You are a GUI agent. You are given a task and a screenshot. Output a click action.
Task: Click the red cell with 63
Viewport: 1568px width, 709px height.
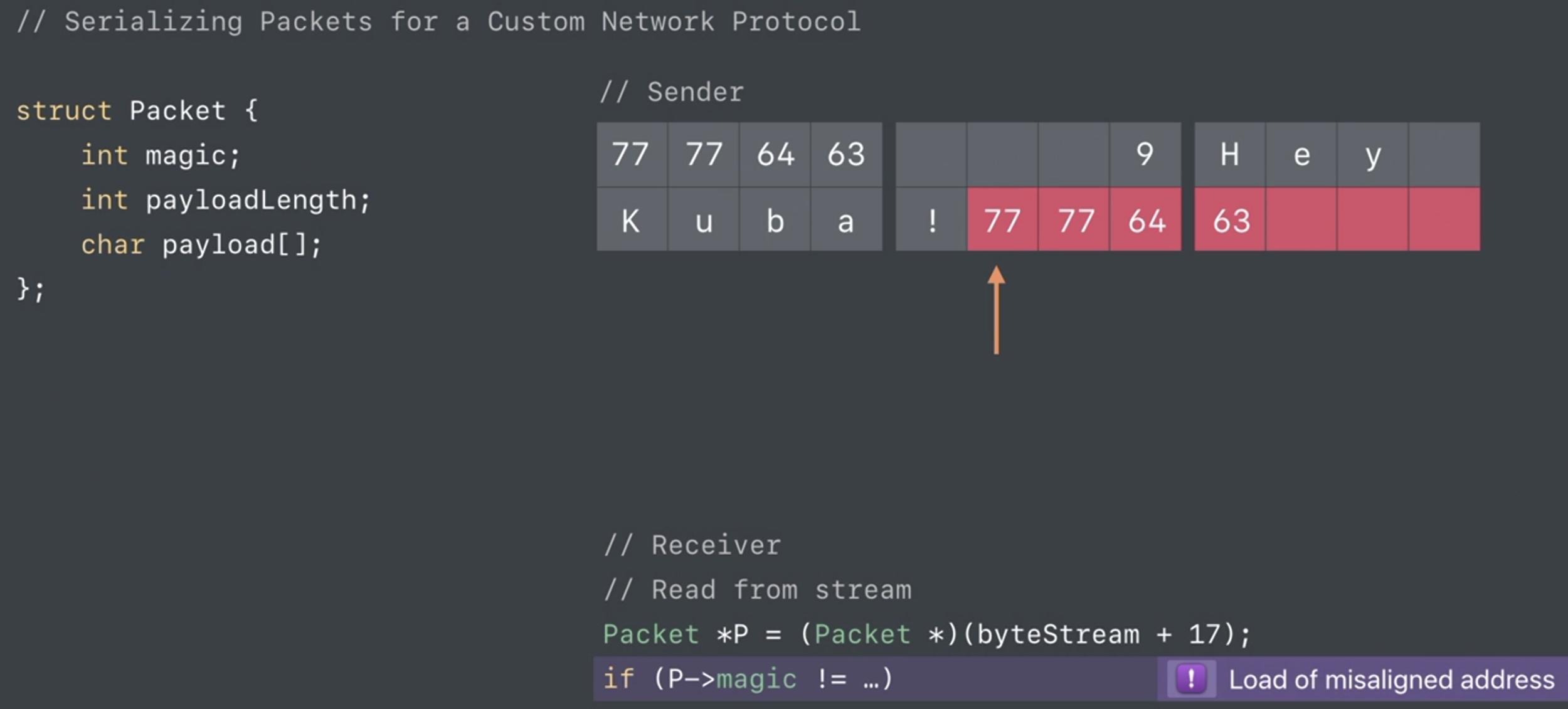pos(1230,220)
